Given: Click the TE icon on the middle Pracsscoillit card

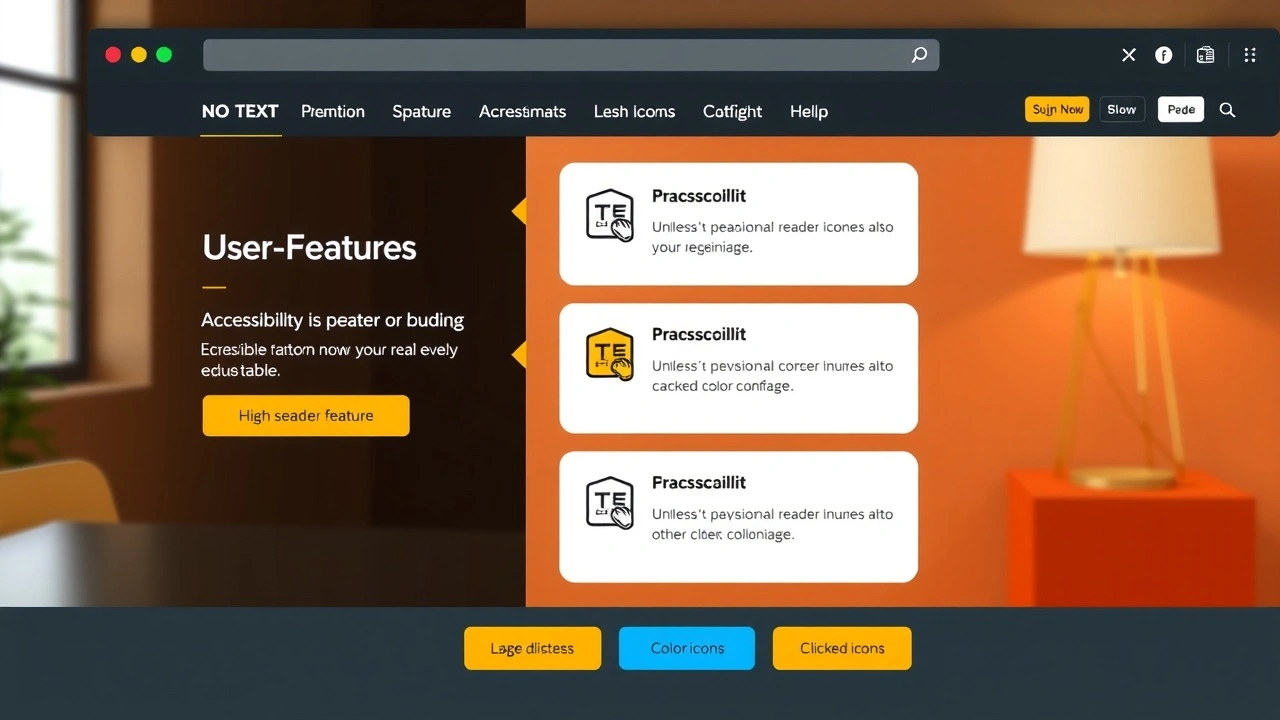Looking at the screenshot, I should (x=610, y=354).
